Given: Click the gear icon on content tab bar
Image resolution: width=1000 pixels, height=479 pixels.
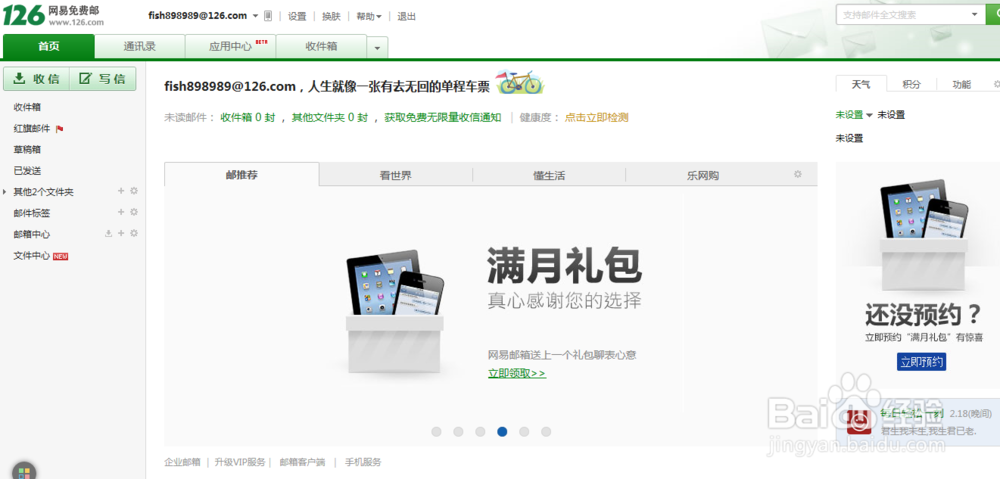Looking at the screenshot, I should point(797,174).
